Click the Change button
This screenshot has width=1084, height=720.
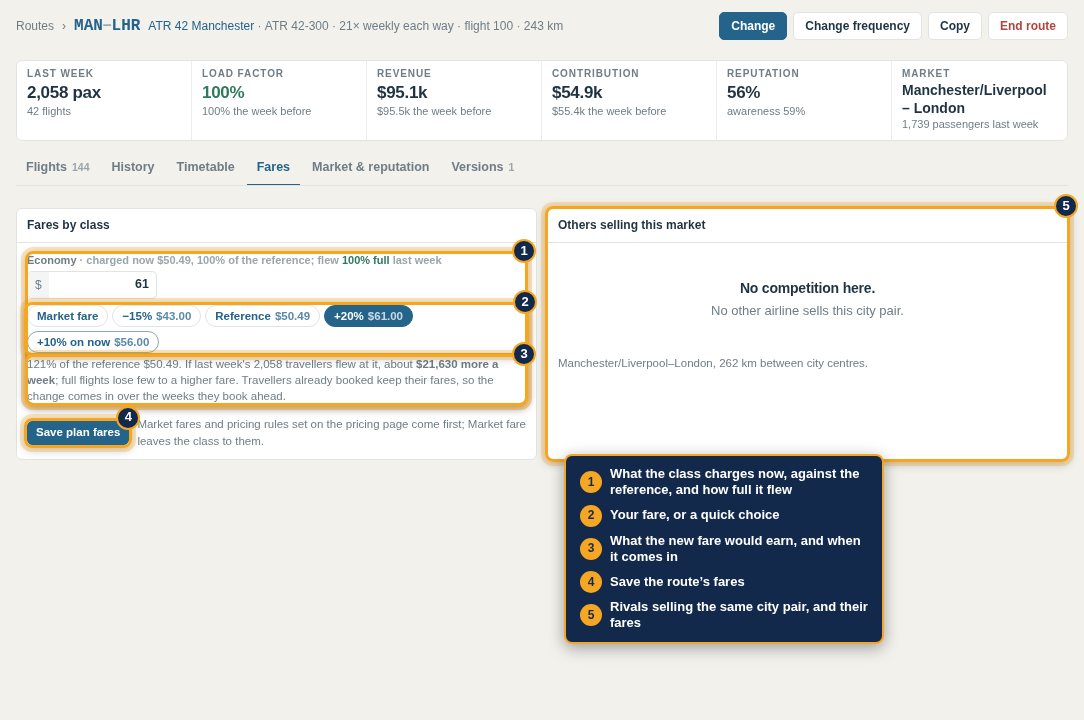tap(752, 26)
